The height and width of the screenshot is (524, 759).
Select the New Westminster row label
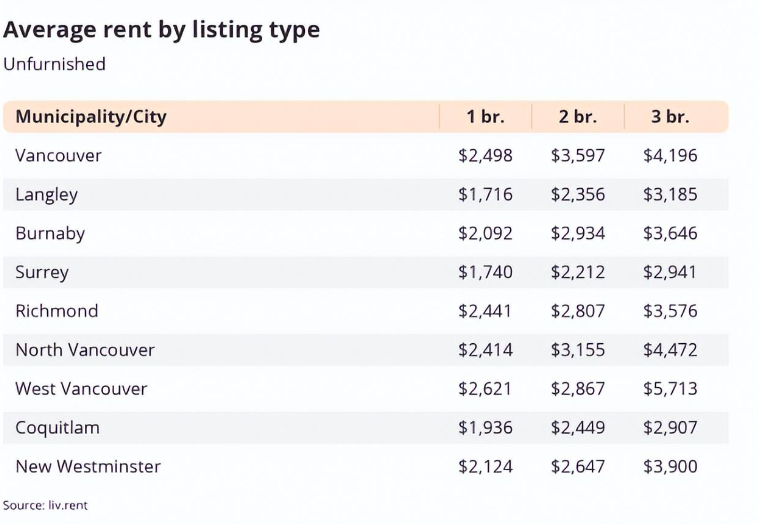88,466
